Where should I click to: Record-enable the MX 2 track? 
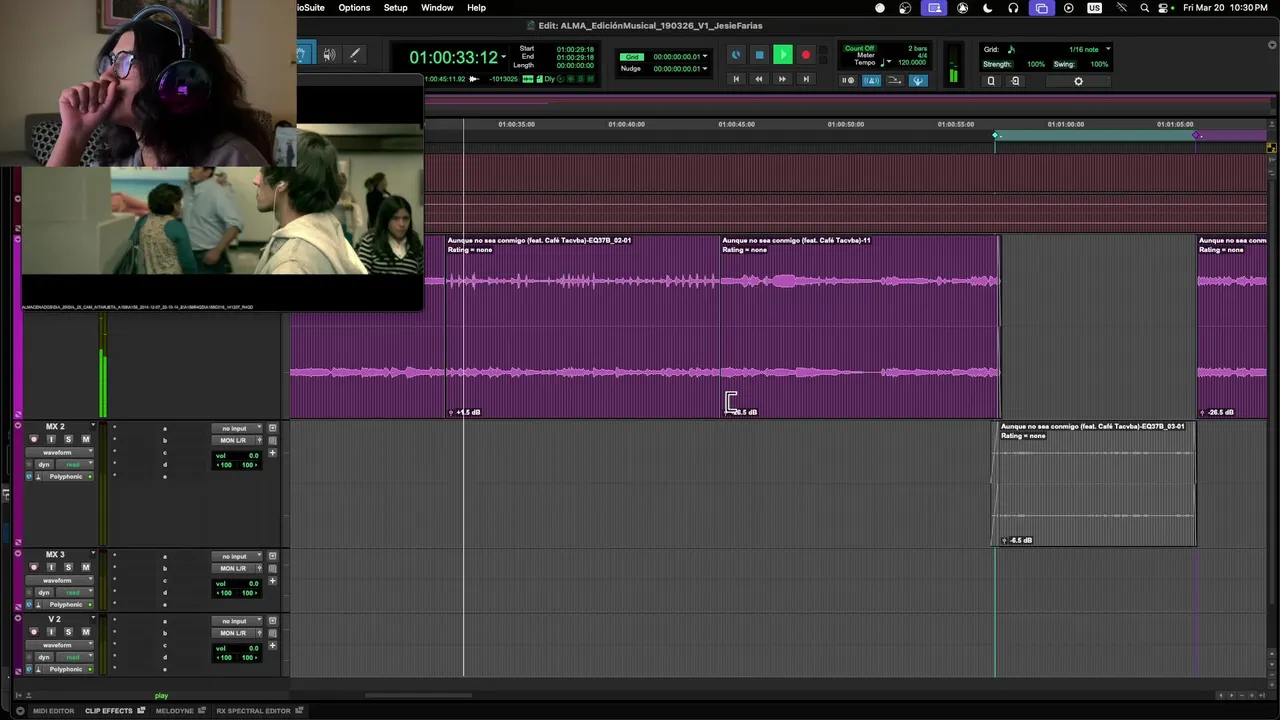34,439
